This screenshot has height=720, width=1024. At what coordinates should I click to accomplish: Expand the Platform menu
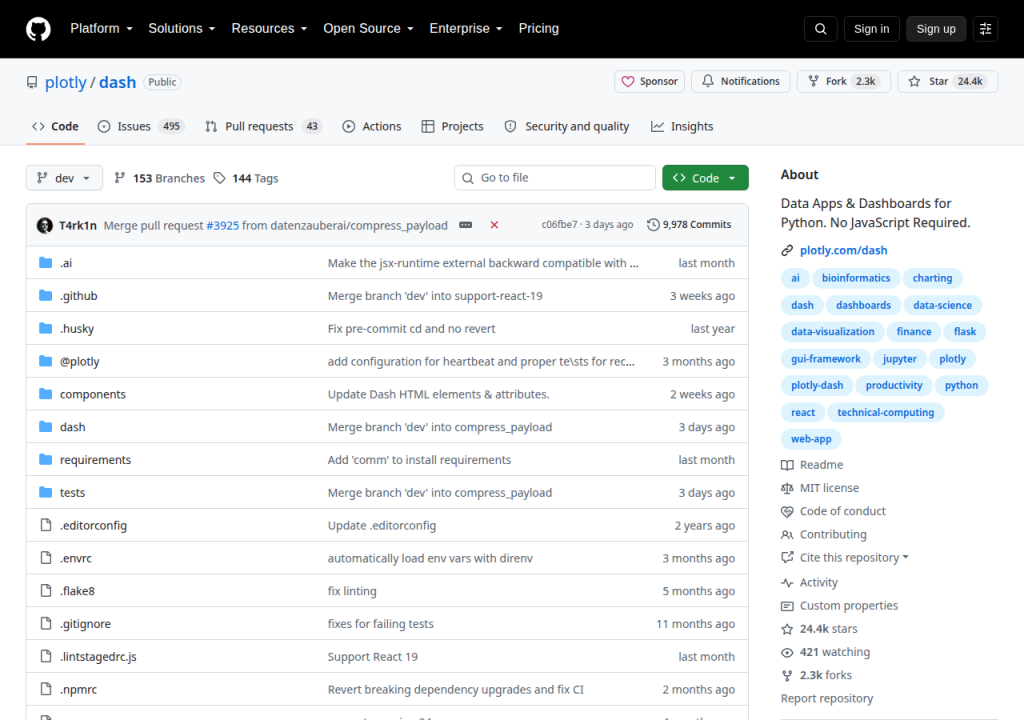click(x=101, y=29)
